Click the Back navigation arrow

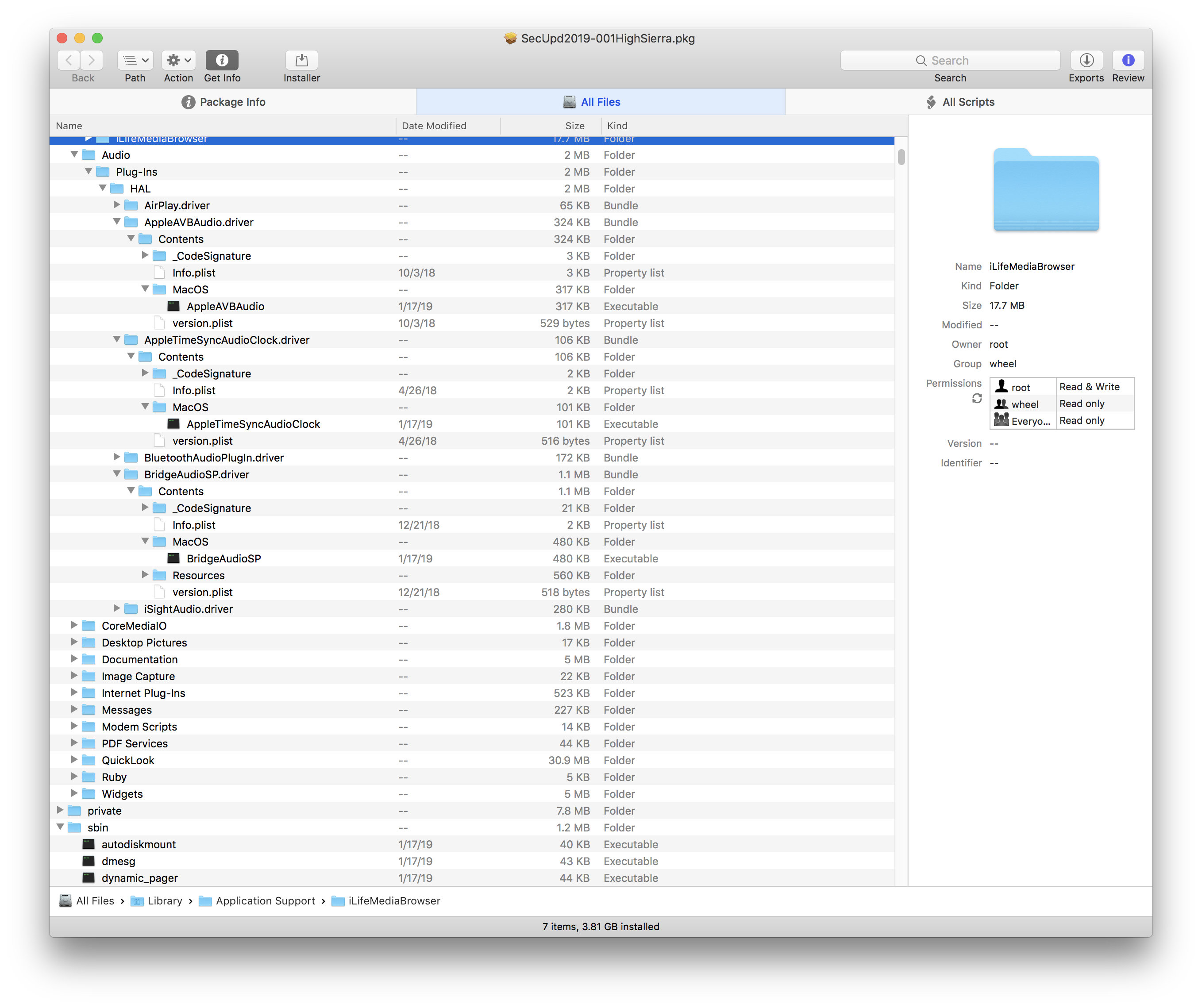[x=69, y=60]
